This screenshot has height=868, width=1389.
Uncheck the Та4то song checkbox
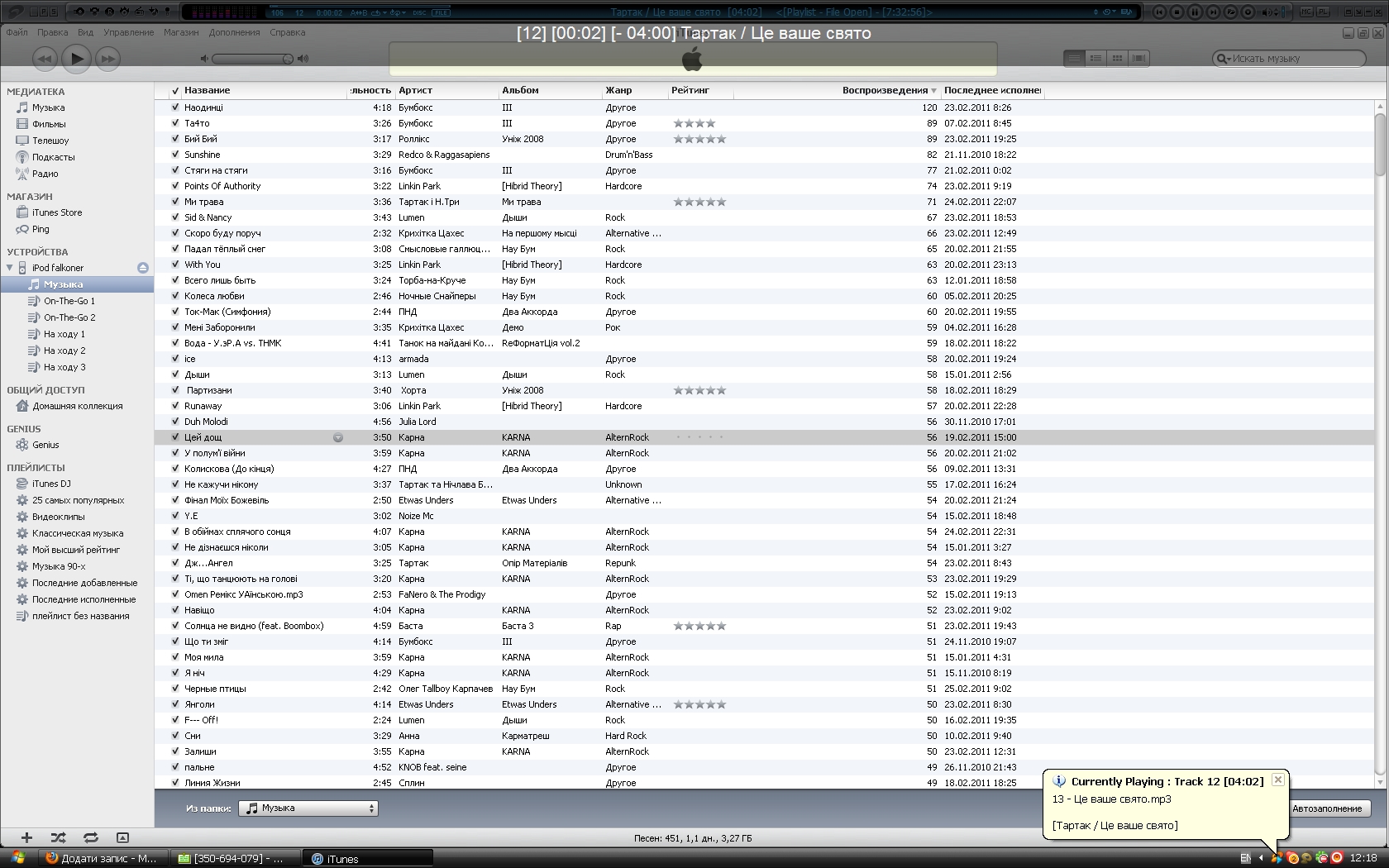[x=175, y=123]
